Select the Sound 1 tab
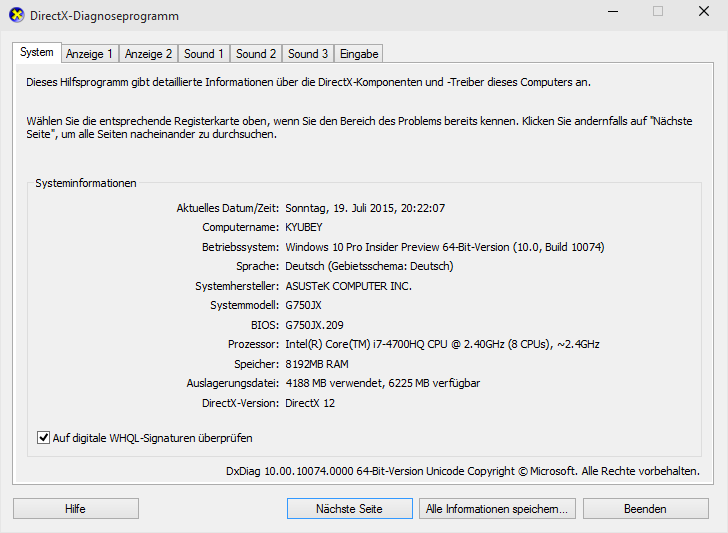This screenshot has height=533, width=728. [204, 54]
